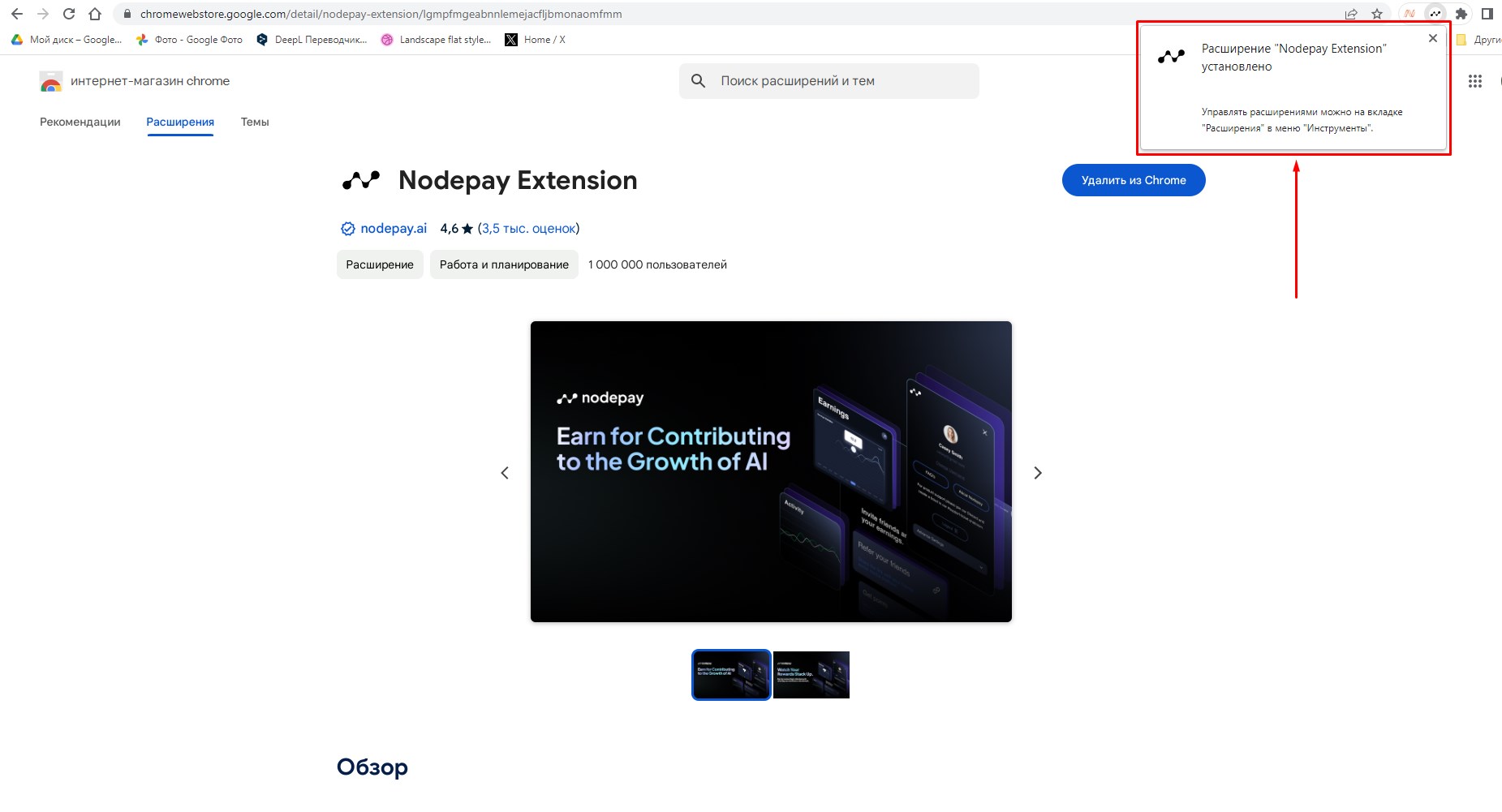
Task: Show previous screenshot with left chevron
Action: coord(505,473)
